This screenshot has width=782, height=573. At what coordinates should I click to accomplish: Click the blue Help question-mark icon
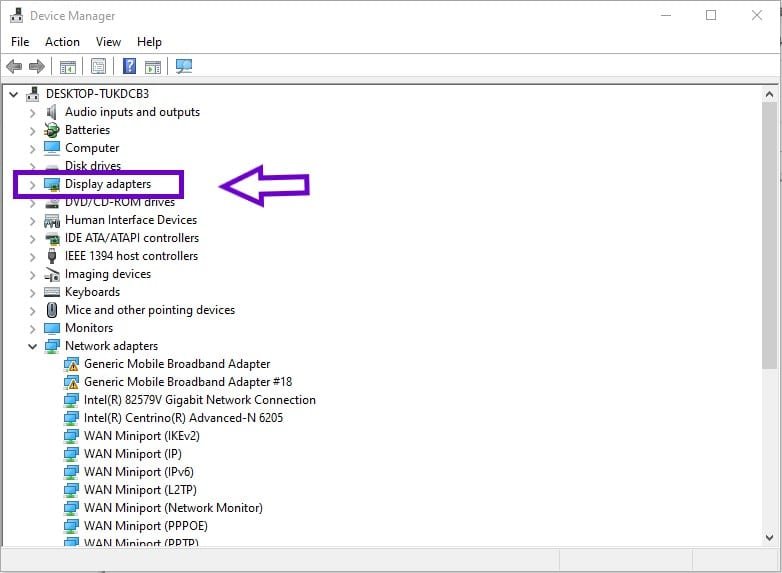point(129,66)
